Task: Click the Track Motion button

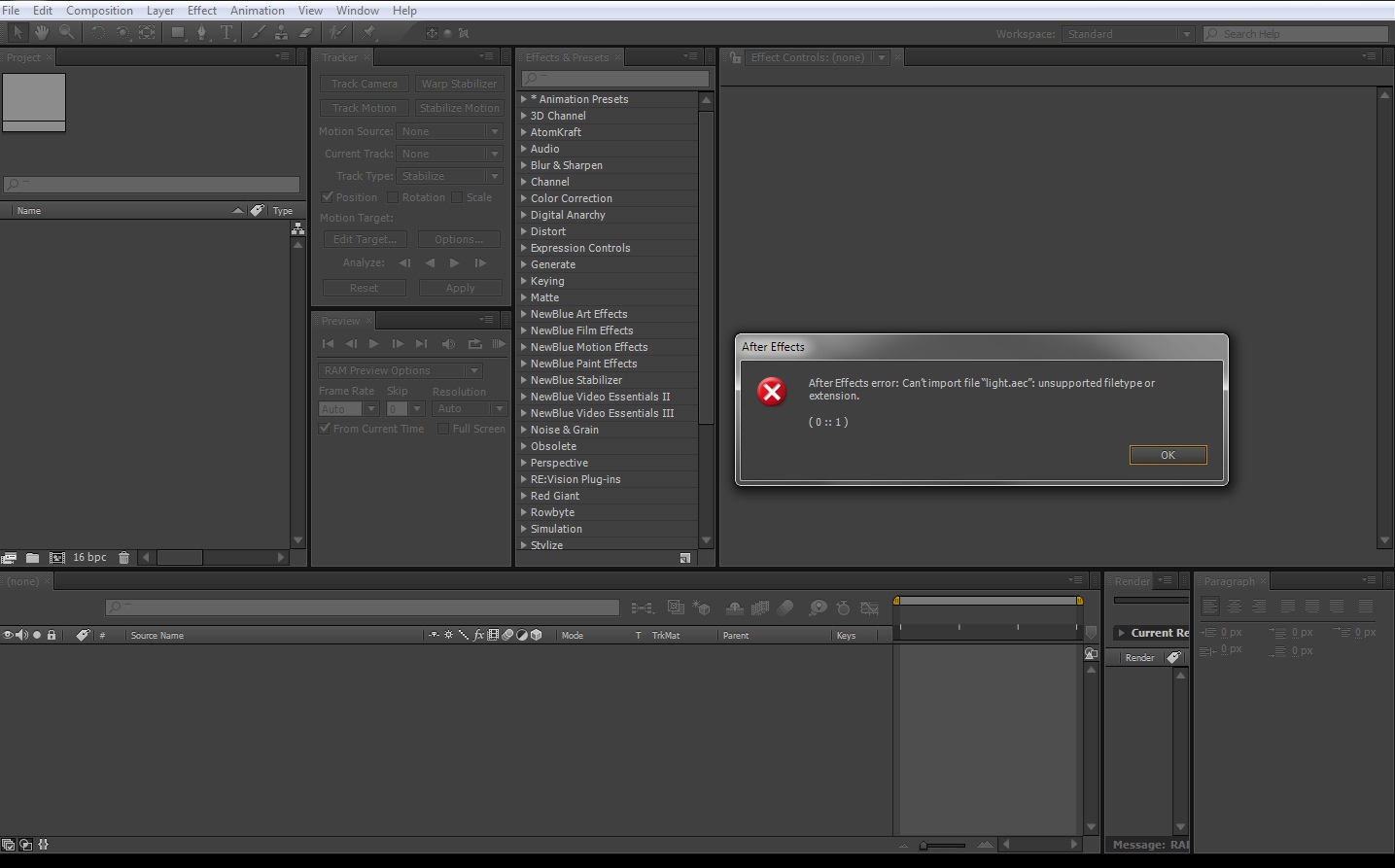Action: coord(364,108)
